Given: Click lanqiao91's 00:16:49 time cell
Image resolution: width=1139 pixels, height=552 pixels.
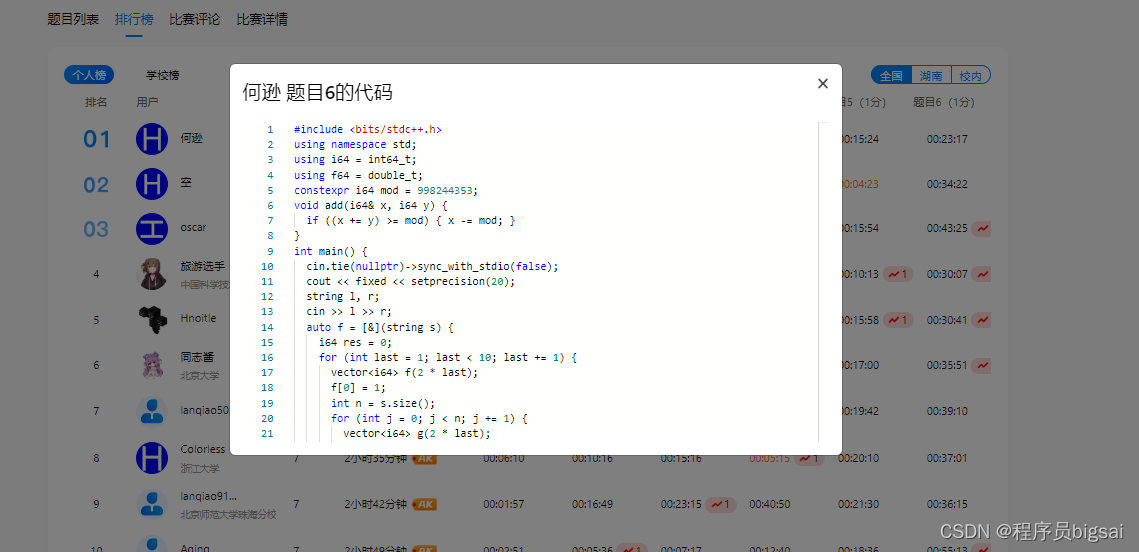Looking at the screenshot, I should (x=592, y=504).
